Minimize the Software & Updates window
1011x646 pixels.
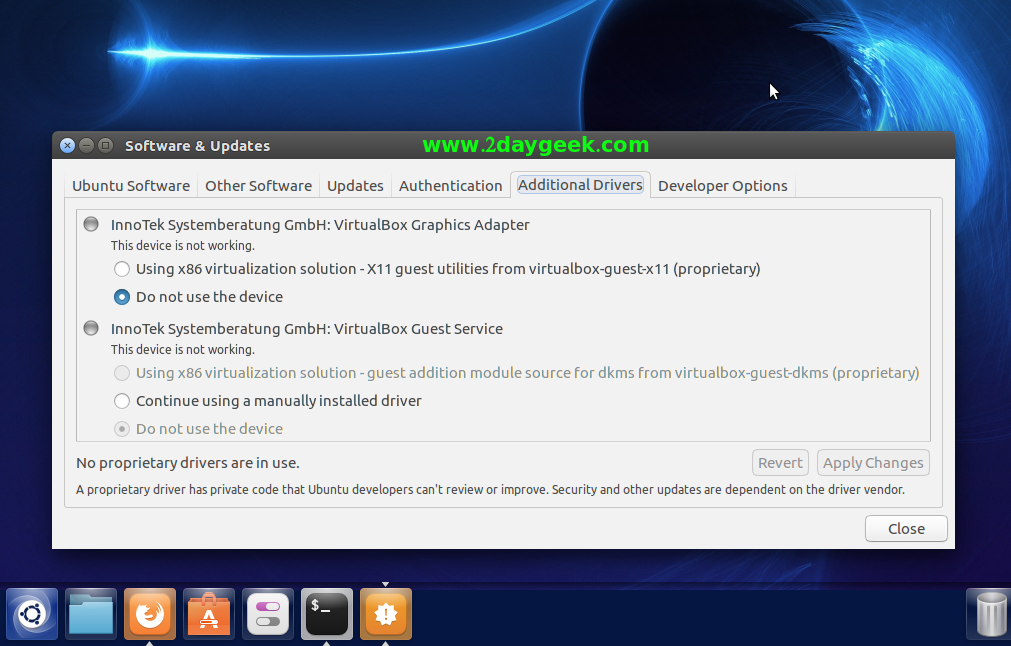(x=86, y=146)
